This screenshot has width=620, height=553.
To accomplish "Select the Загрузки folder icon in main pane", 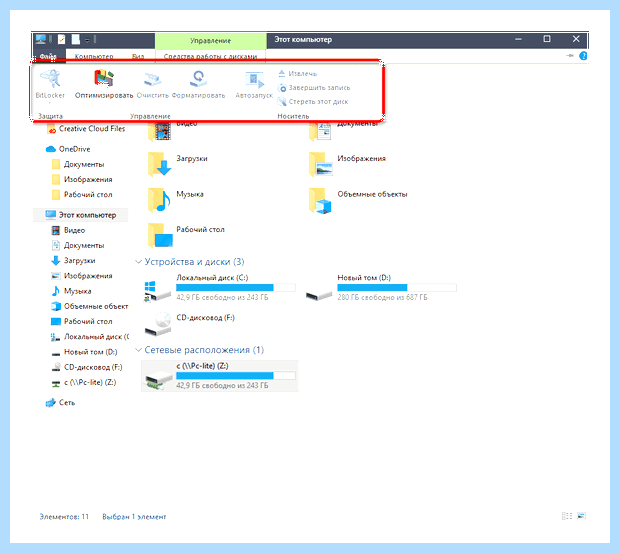I will point(159,164).
